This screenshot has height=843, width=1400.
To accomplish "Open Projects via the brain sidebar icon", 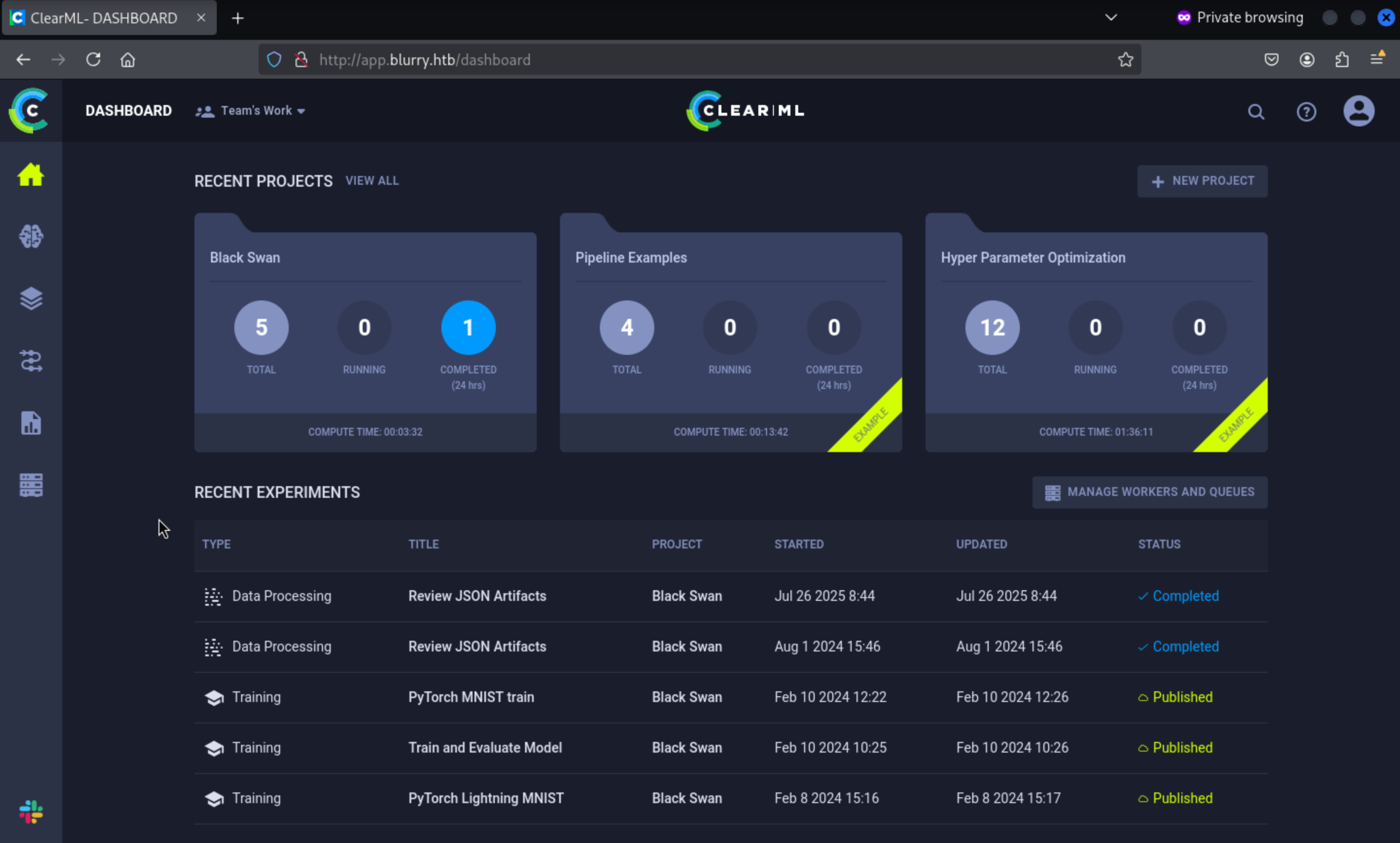I will click(x=31, y=236).
